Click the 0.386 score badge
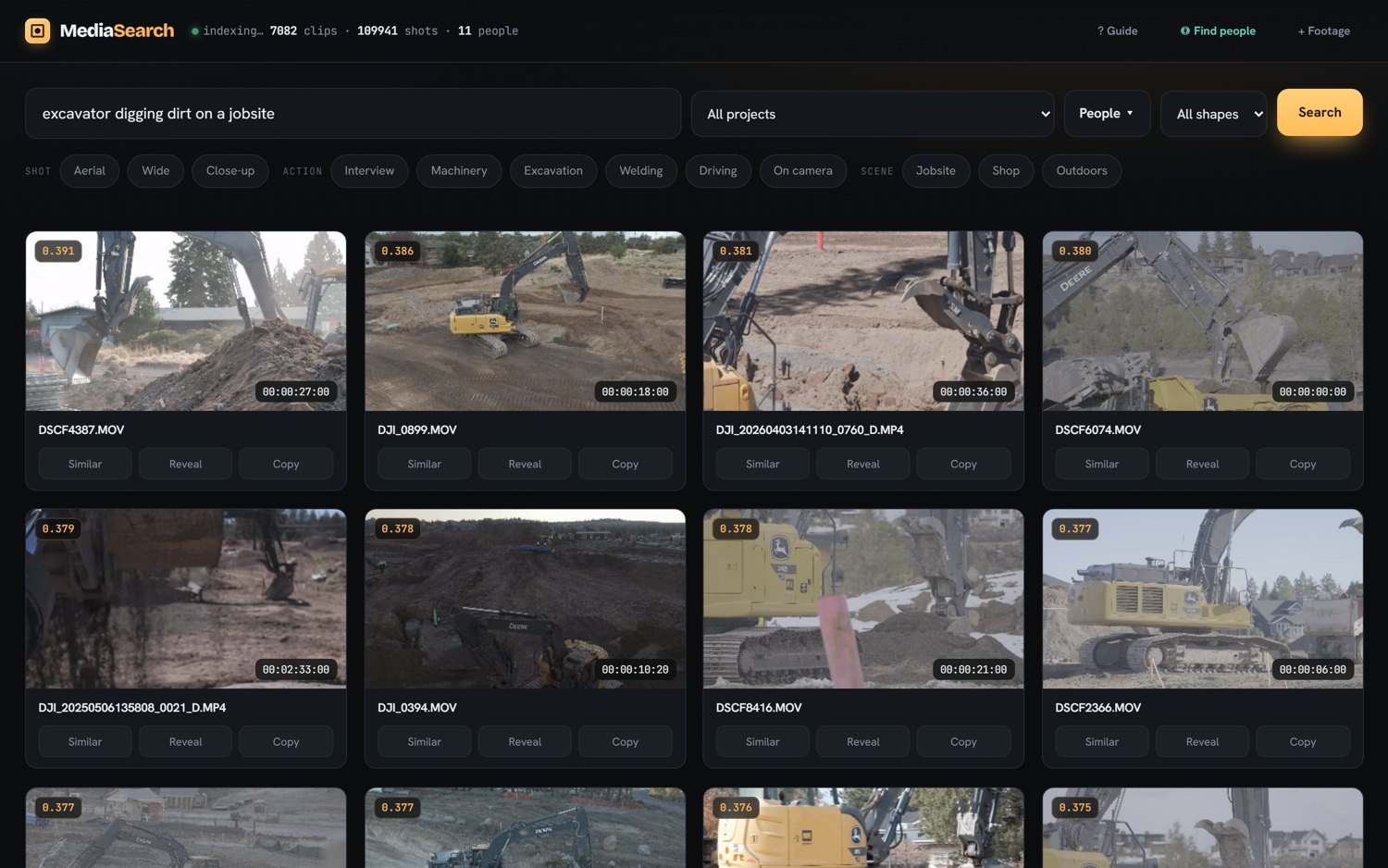 click(x=398, y=251)
